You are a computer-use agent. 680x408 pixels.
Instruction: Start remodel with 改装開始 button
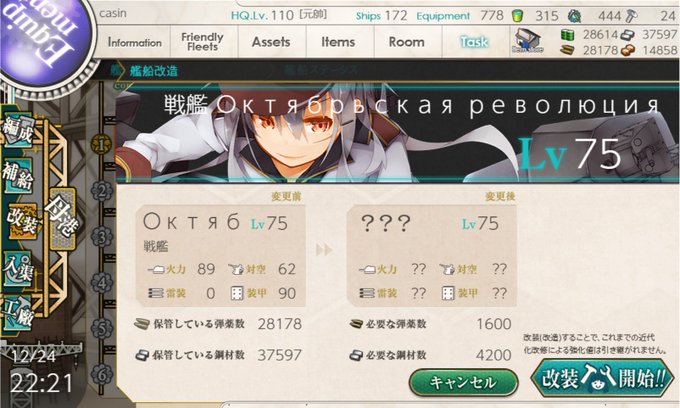click(602, 378)
